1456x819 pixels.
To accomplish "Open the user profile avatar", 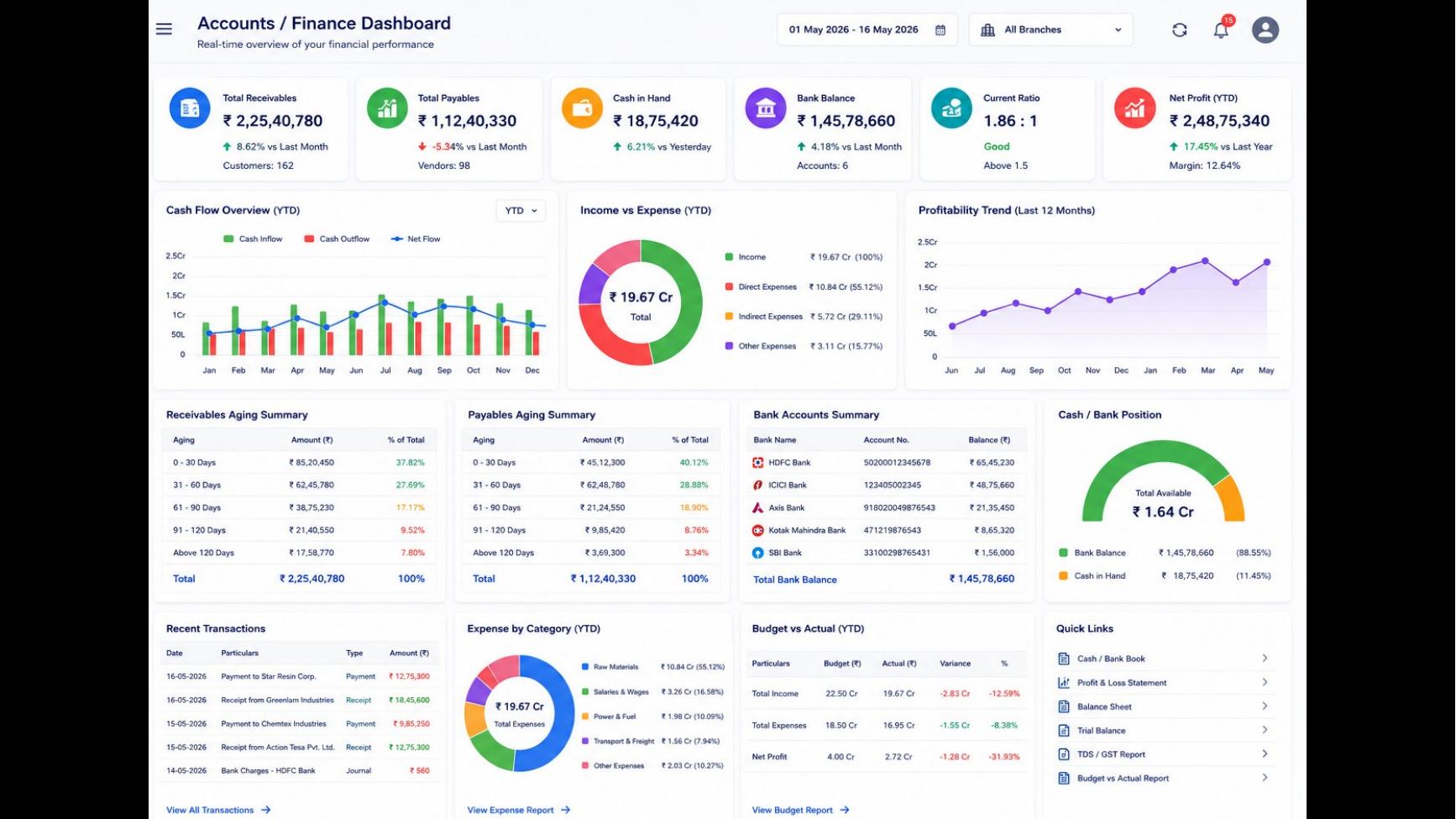I will (1265, 30).
